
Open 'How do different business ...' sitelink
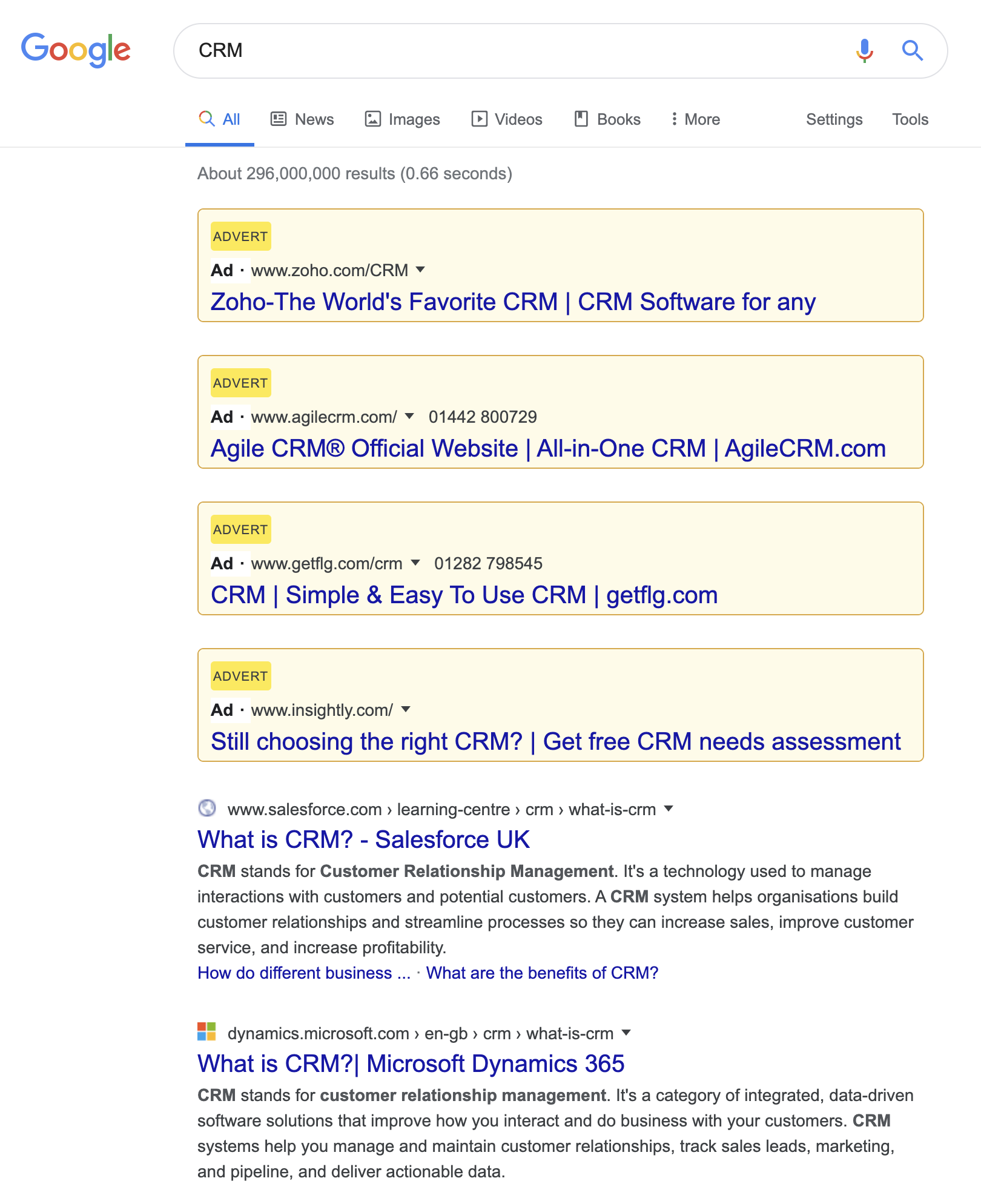[x=304, y=973]
